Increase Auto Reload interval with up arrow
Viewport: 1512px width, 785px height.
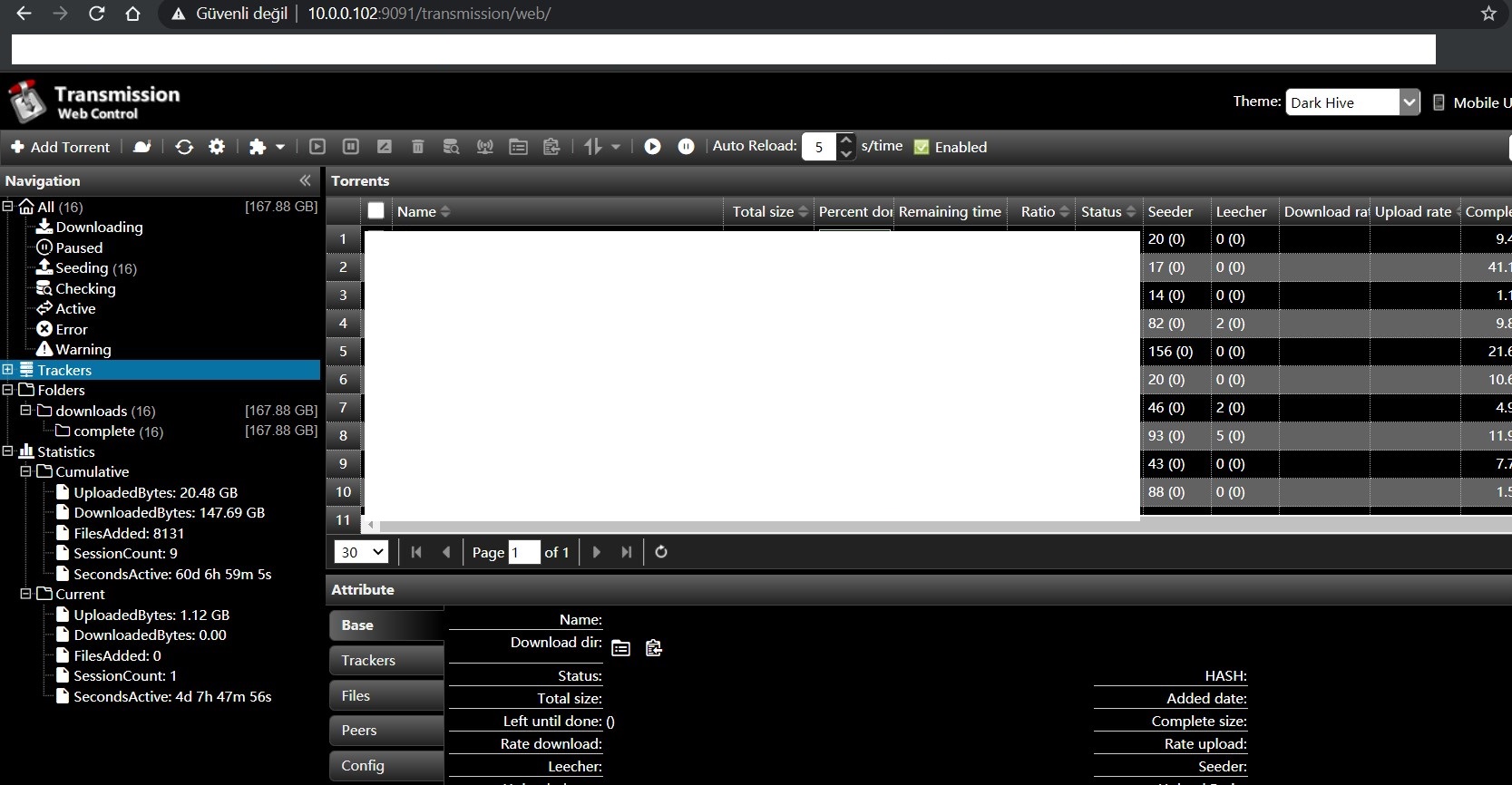pyautogui.click(x=845, y=140)
